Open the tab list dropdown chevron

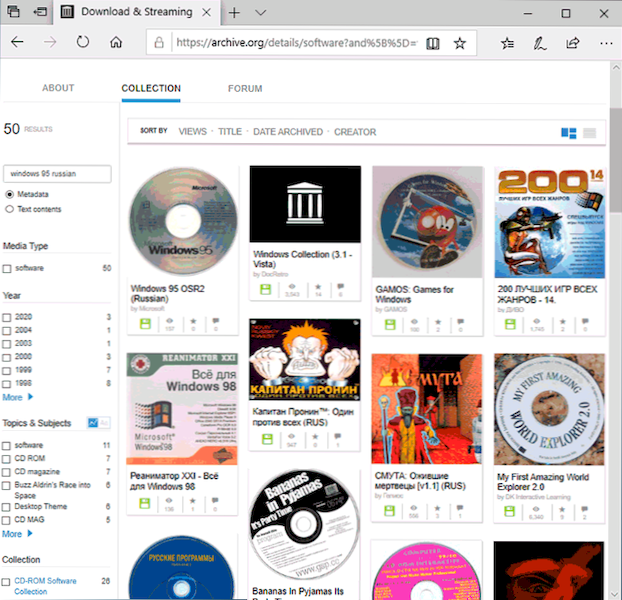[261, 13]
